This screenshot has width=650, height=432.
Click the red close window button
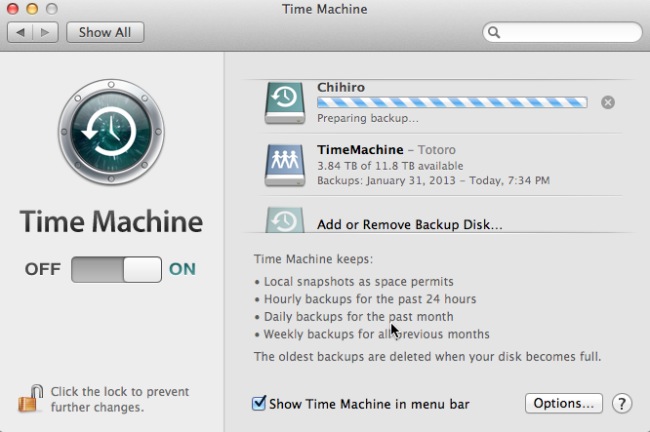[x=13, y=9]
